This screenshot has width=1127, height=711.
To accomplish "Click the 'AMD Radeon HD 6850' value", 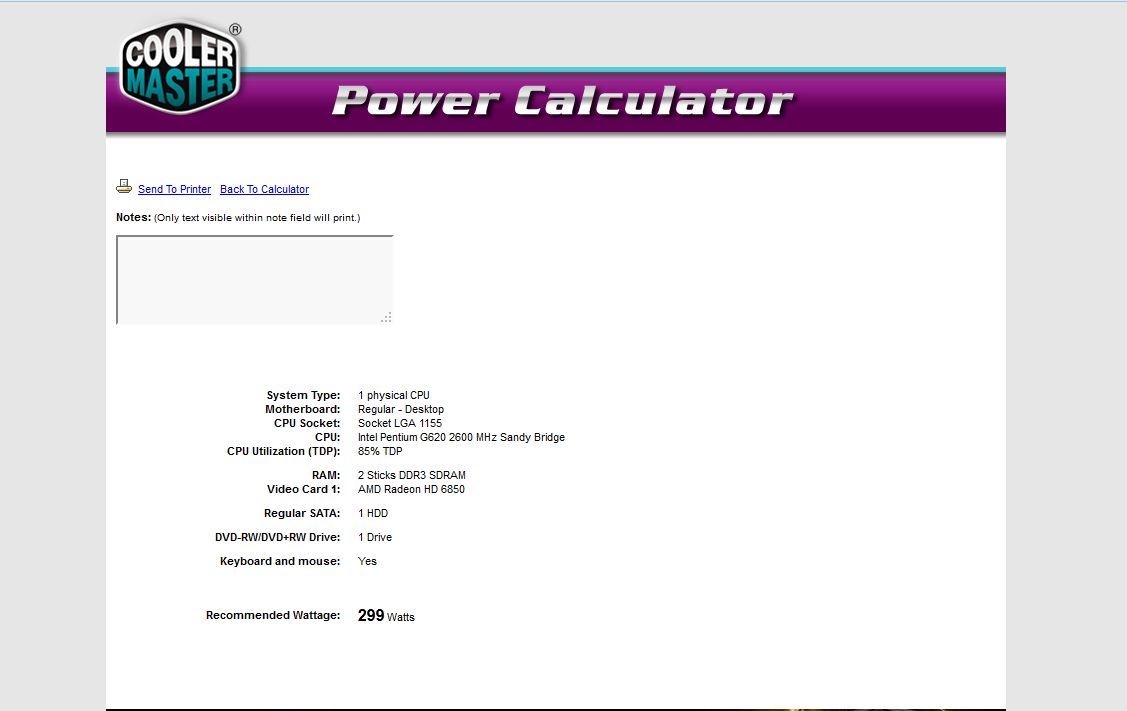I will (411, 490).
